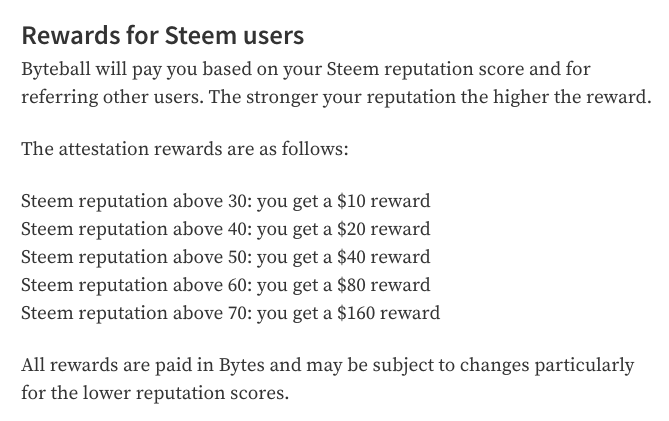Click the phrase 'Steem reputation score and for'

pyautogui.click(x=459, y=70)
